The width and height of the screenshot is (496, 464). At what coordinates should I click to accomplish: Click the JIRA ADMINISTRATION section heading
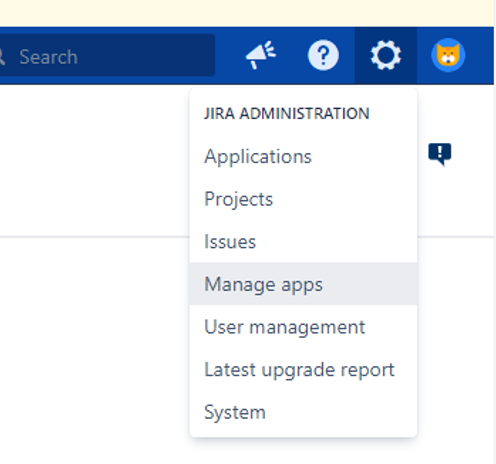pos(287,114)
